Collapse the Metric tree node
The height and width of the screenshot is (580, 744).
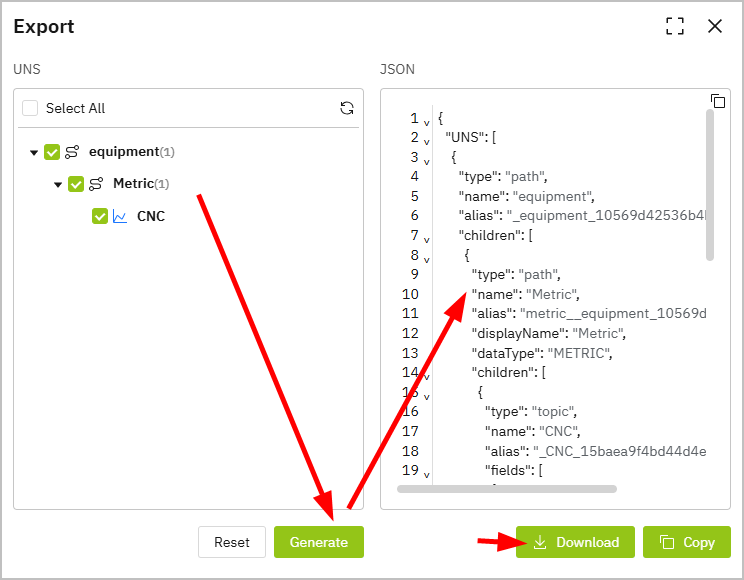coord(58,185)
